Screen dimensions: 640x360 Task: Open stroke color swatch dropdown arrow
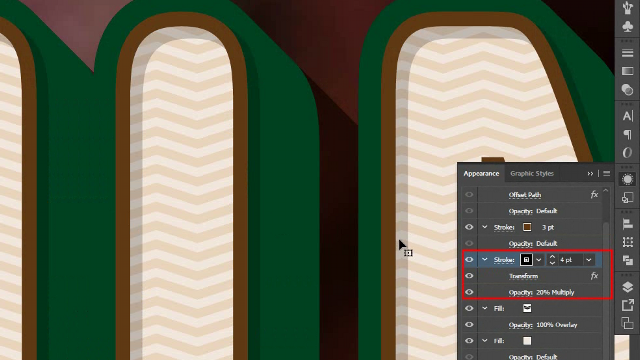click(539, 260)
